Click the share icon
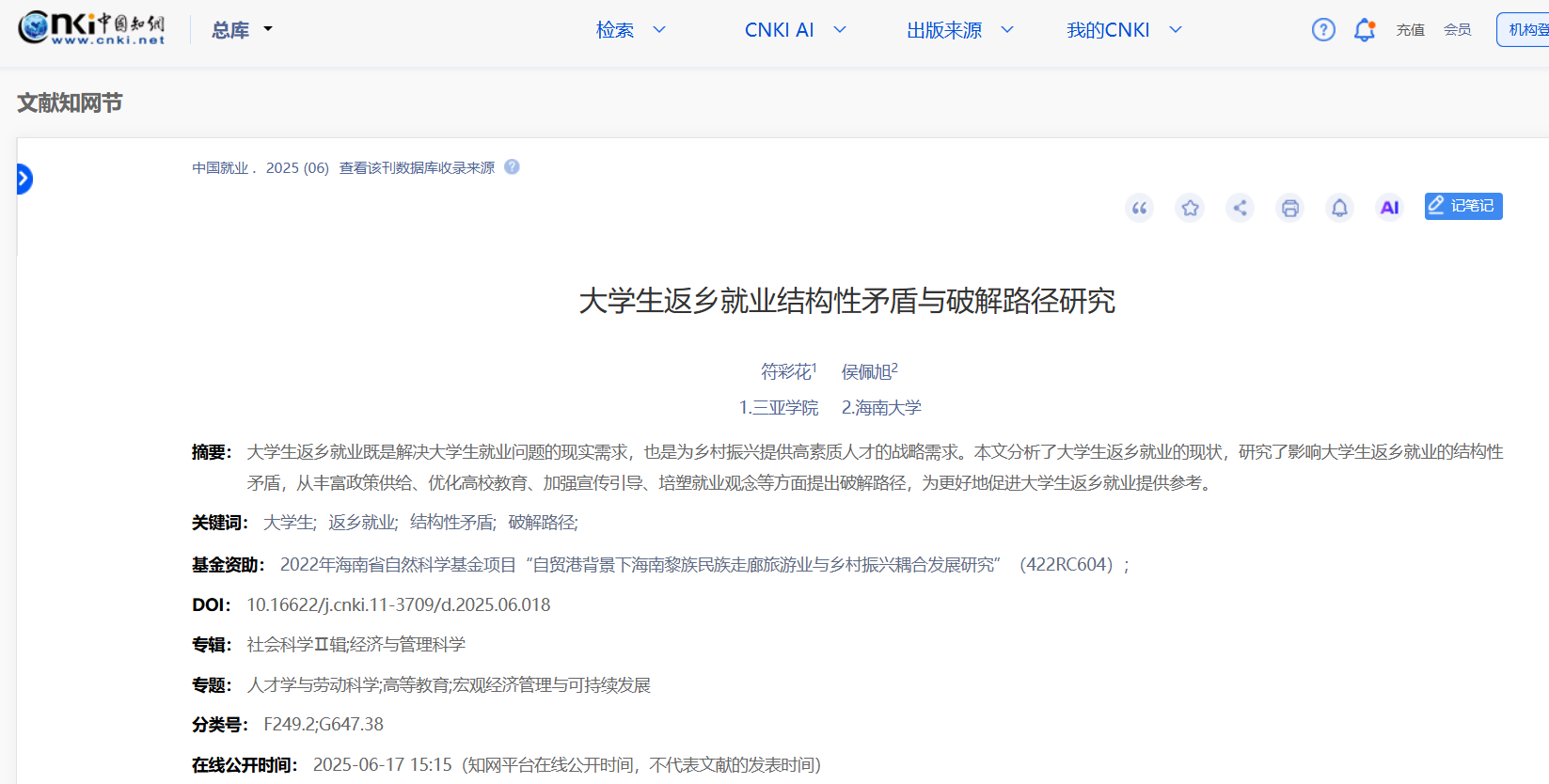This screenshot has height=784, width=1549. coord(1240,208)
